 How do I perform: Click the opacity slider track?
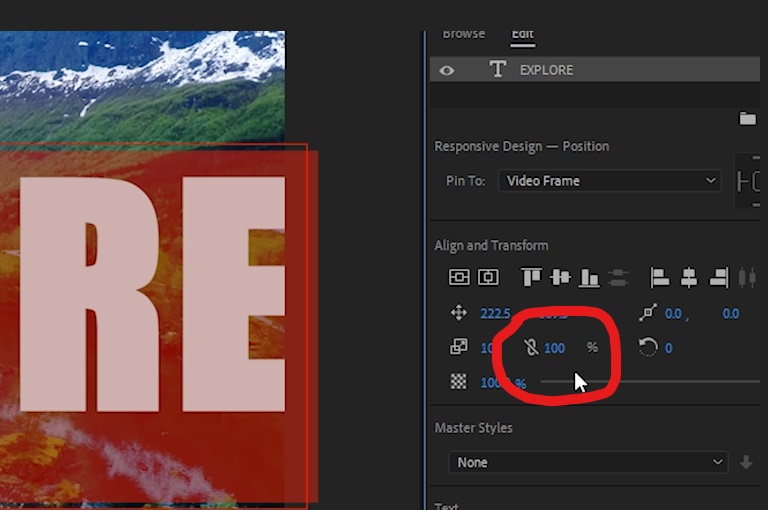pos(650,381)
